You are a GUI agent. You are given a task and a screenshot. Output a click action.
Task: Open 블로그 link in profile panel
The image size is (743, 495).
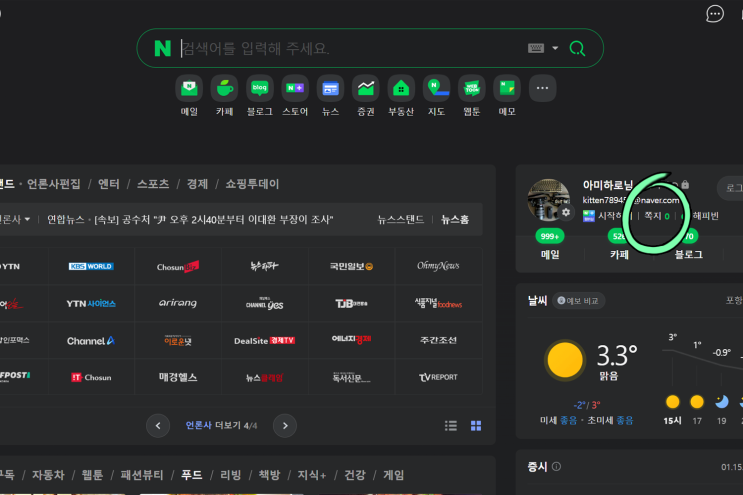coord(689,255)
